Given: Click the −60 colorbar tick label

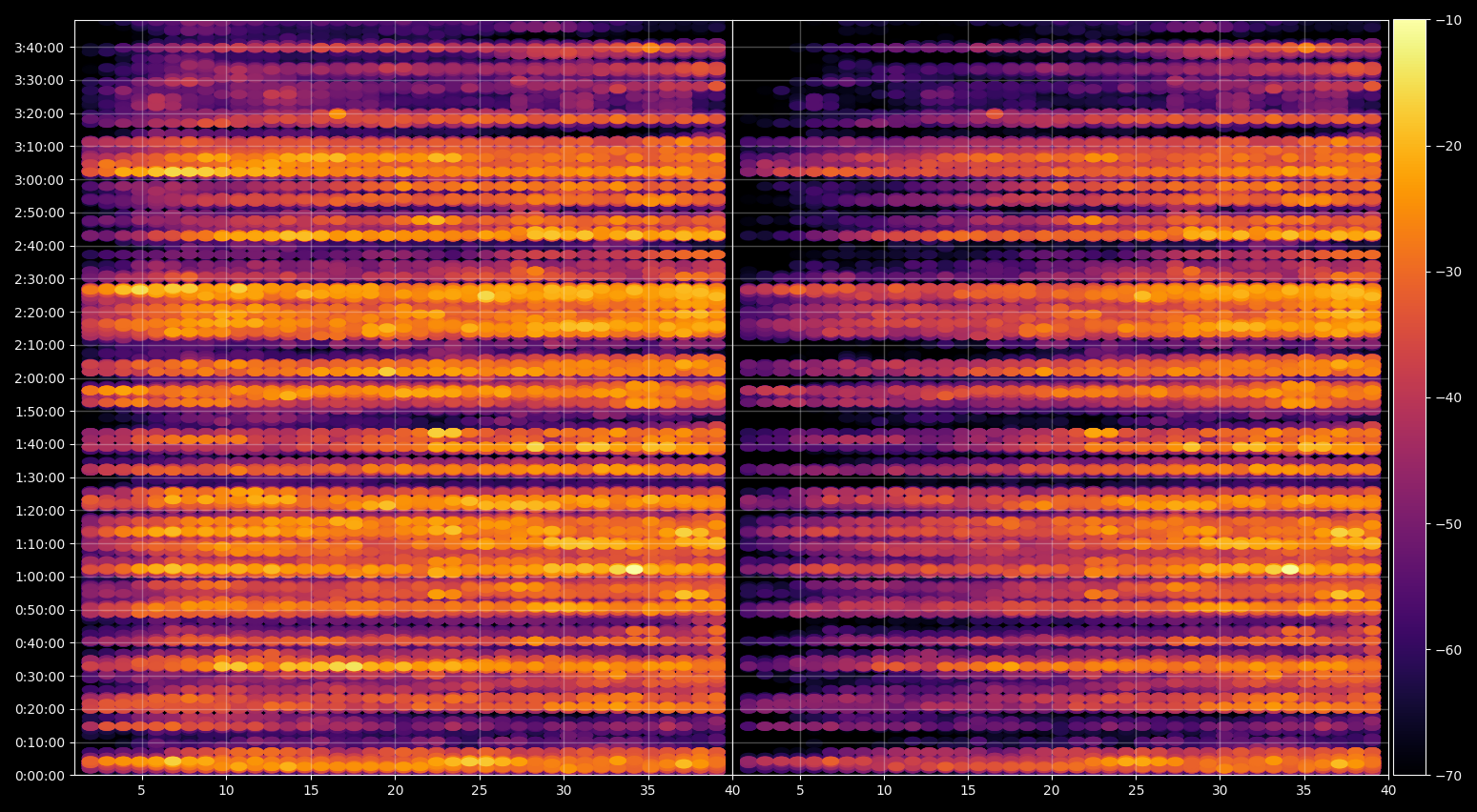Looking at the screenshot, I should 1448,650.
